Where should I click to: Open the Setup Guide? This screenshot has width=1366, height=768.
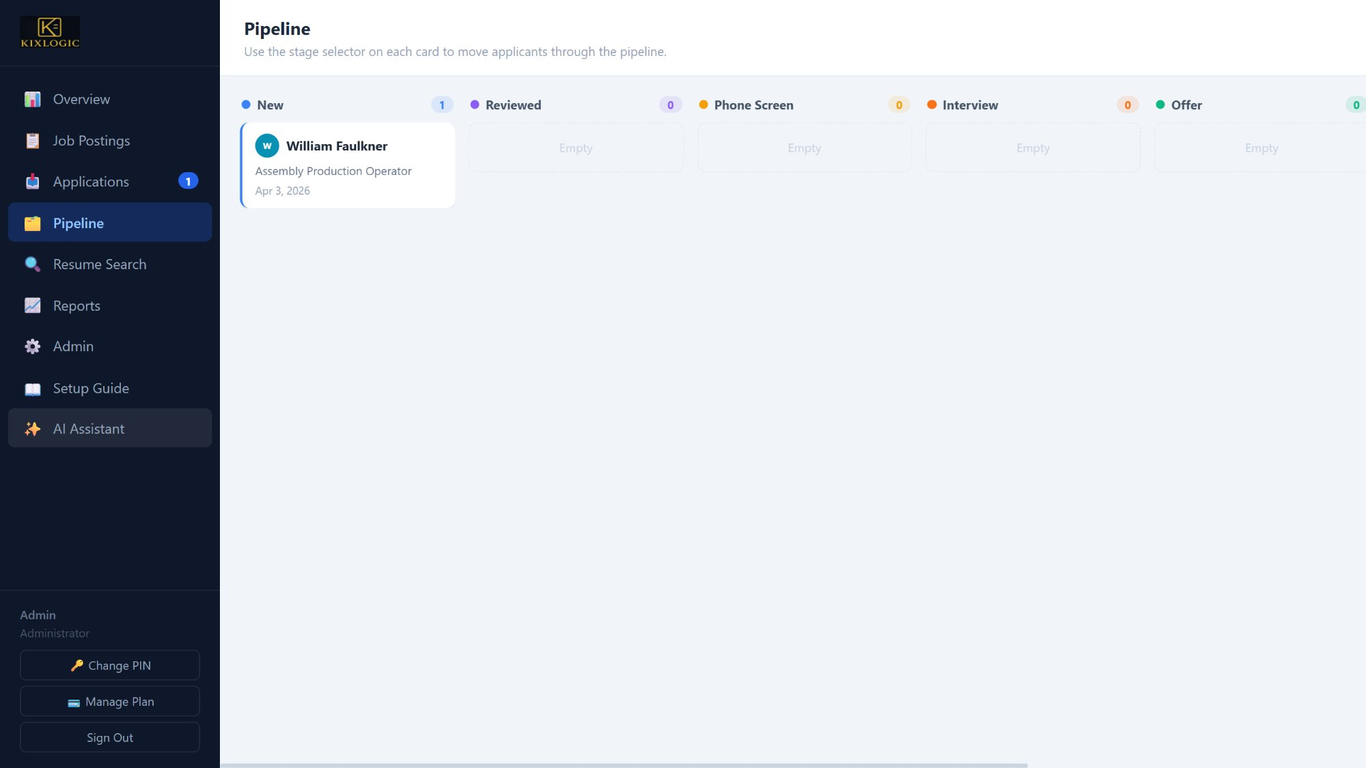pos(110,388)
